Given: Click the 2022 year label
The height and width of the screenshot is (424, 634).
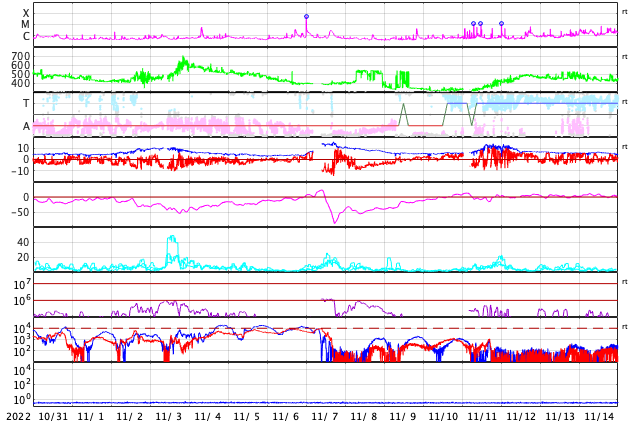Looking at the screenshot, I should (19, 417).
